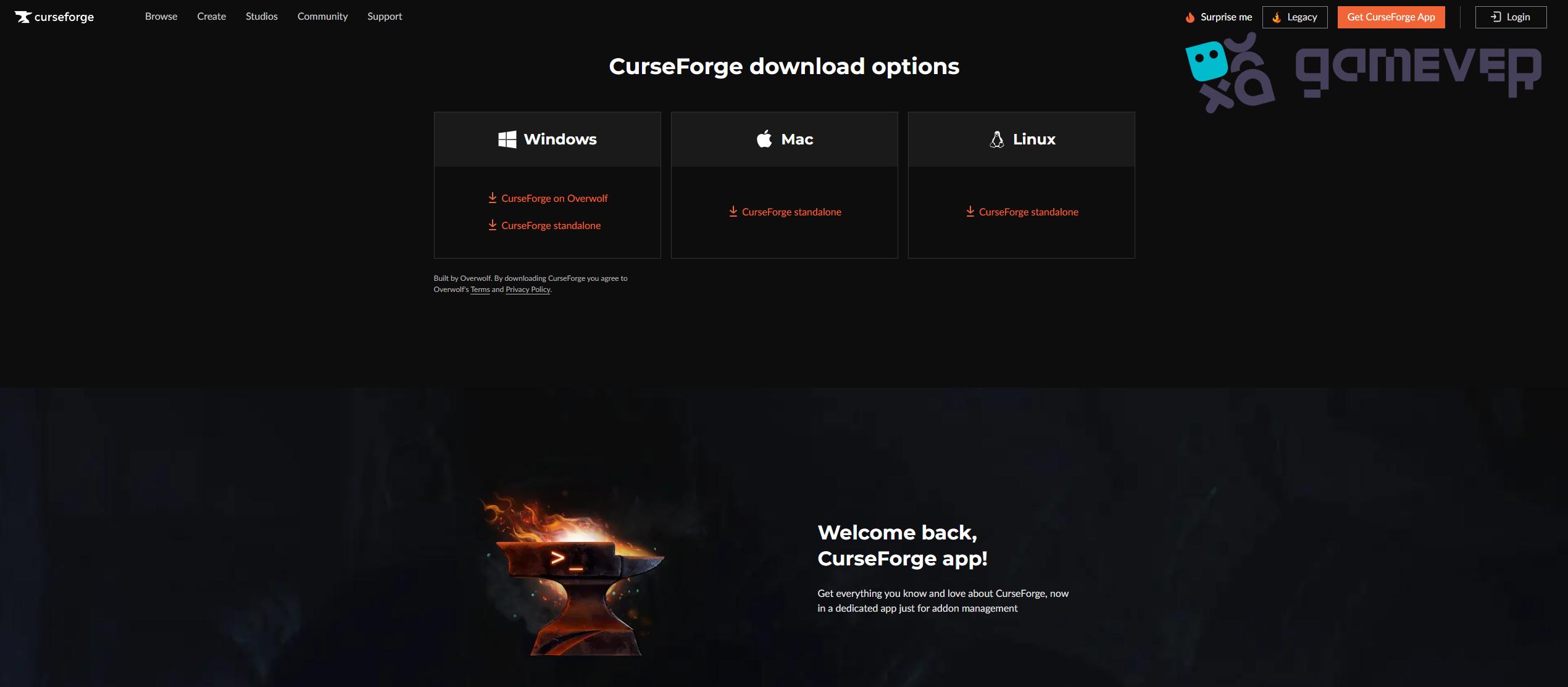This screenshot has width=1568, height=687.
Task: Click the flame icon beside Surprise me
Action: pyautogui.click(x=1190, y=17)
